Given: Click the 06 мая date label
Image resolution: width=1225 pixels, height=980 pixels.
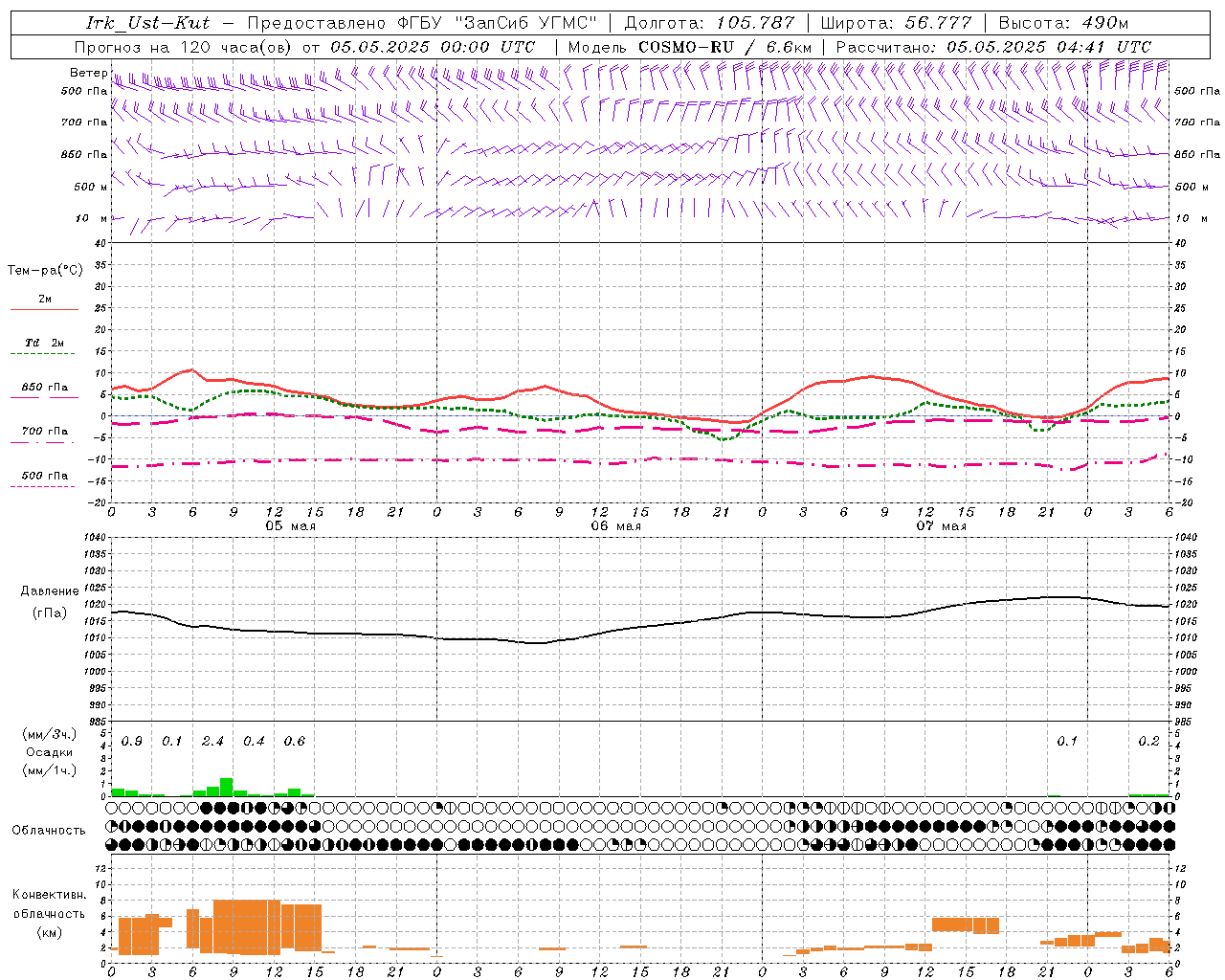Looking at the screenshot, I should pos(615,526).
